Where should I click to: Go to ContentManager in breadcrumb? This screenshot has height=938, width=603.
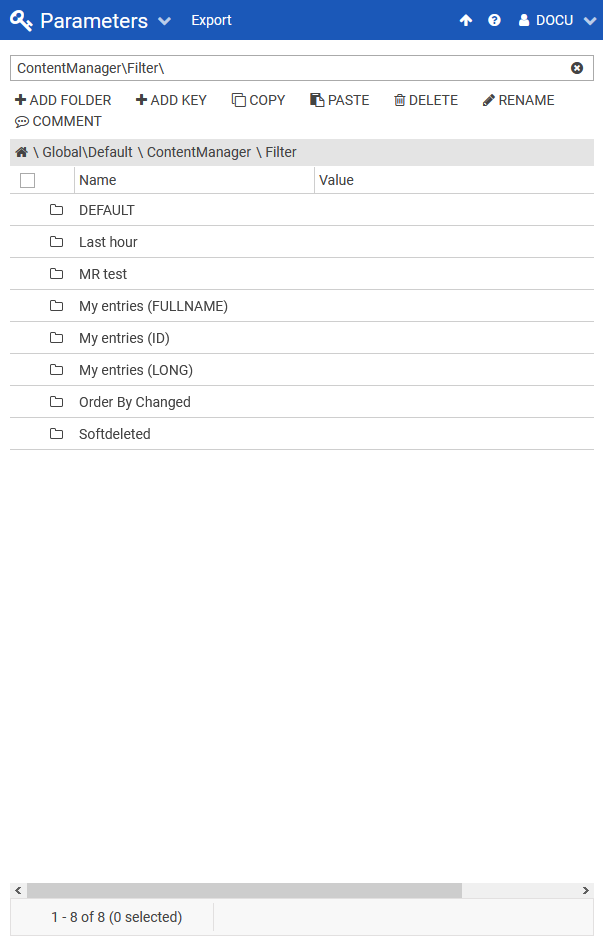(x=198, y=152)
